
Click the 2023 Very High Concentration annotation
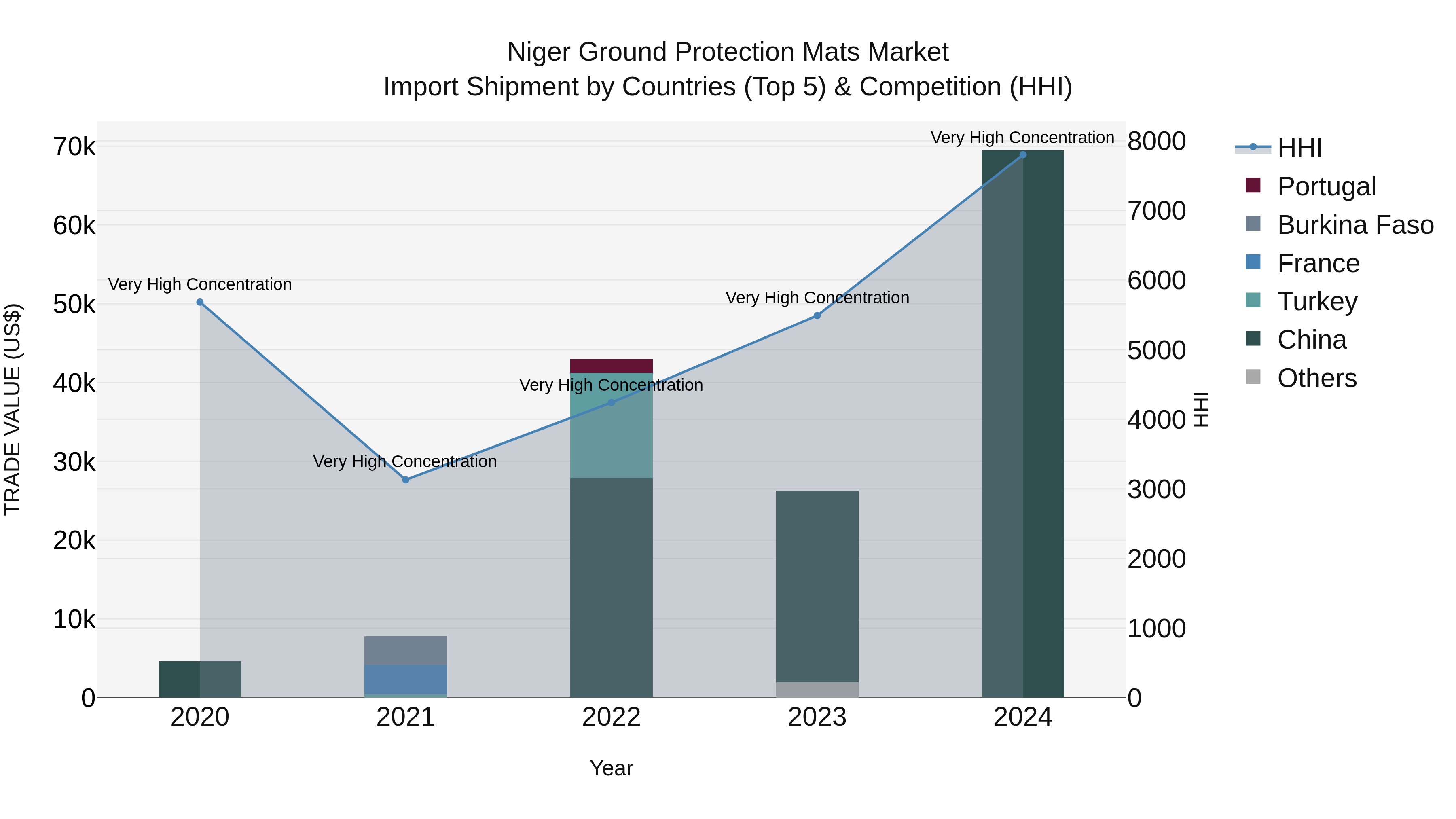pos(818,298)
